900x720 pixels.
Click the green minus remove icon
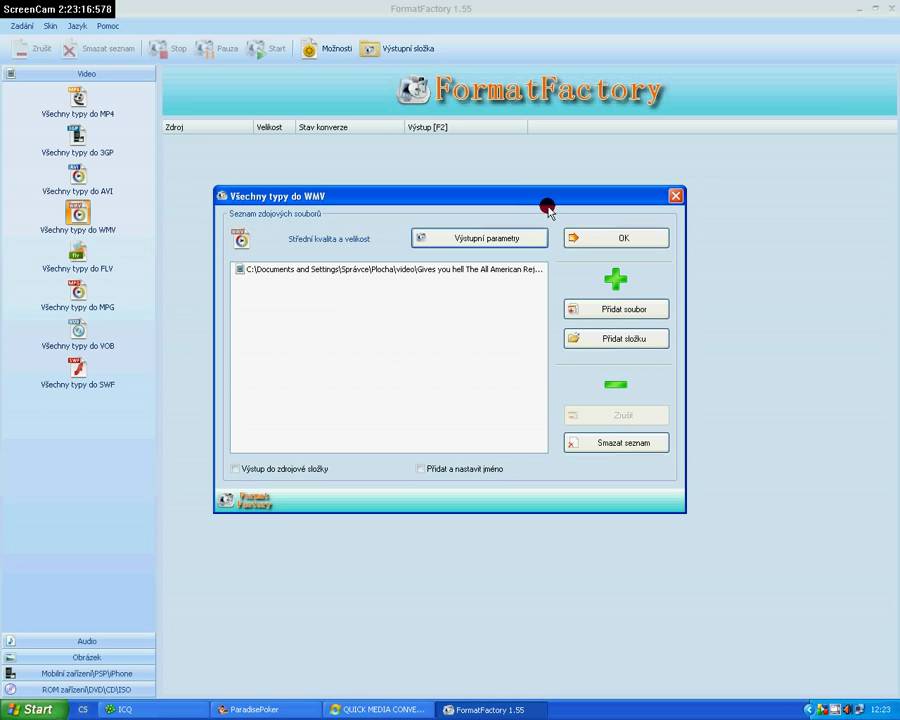point(616,385)
